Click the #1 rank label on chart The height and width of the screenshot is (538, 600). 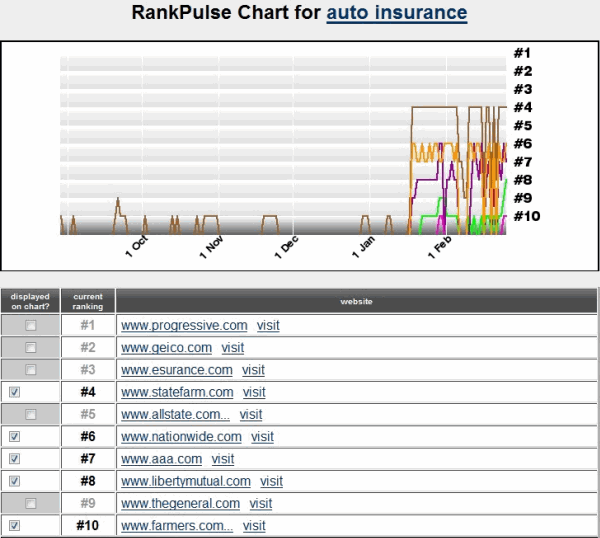522,53
